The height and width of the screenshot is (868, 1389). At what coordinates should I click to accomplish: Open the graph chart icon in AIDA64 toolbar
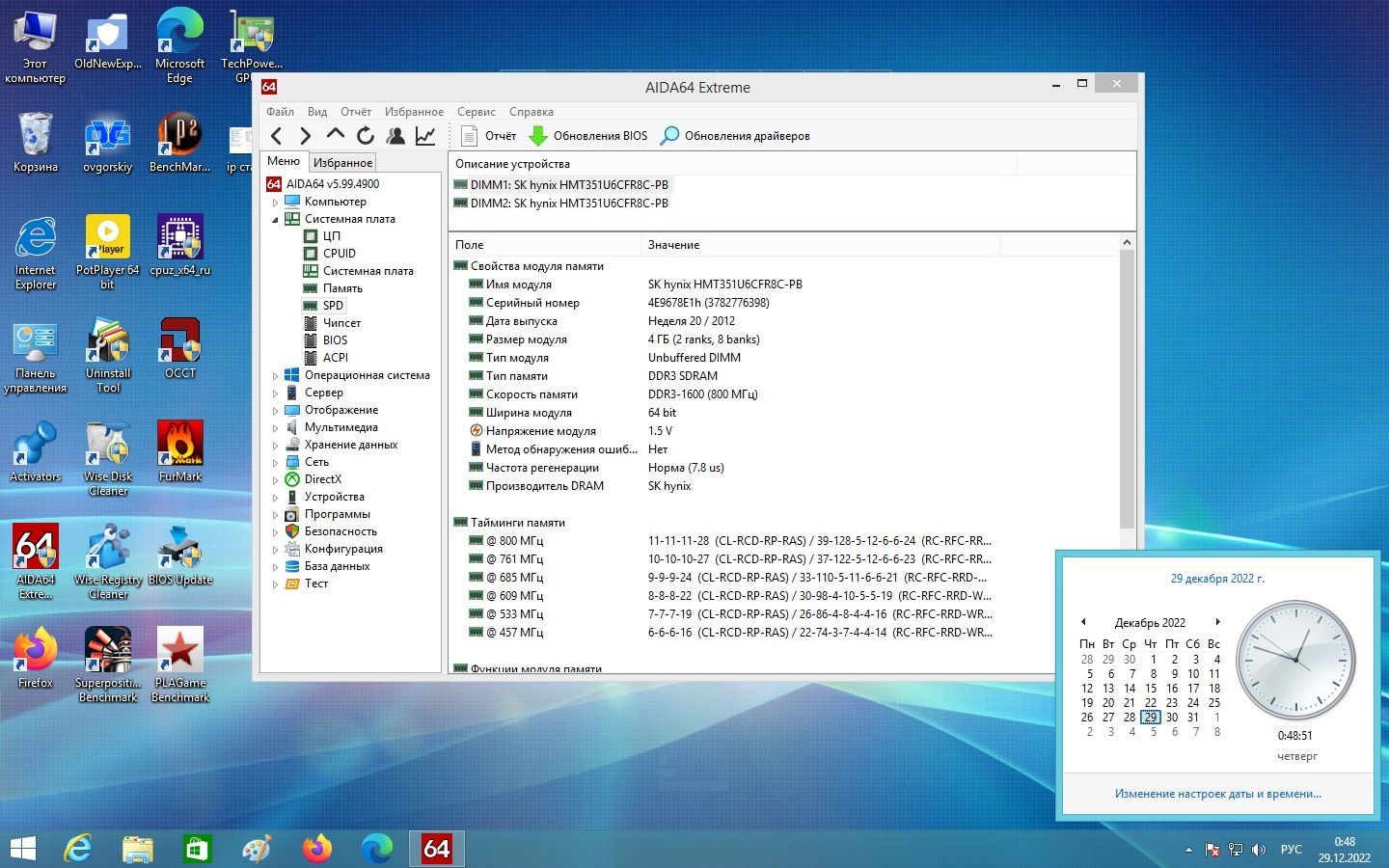pyautogui.click(x=425, y=136)
